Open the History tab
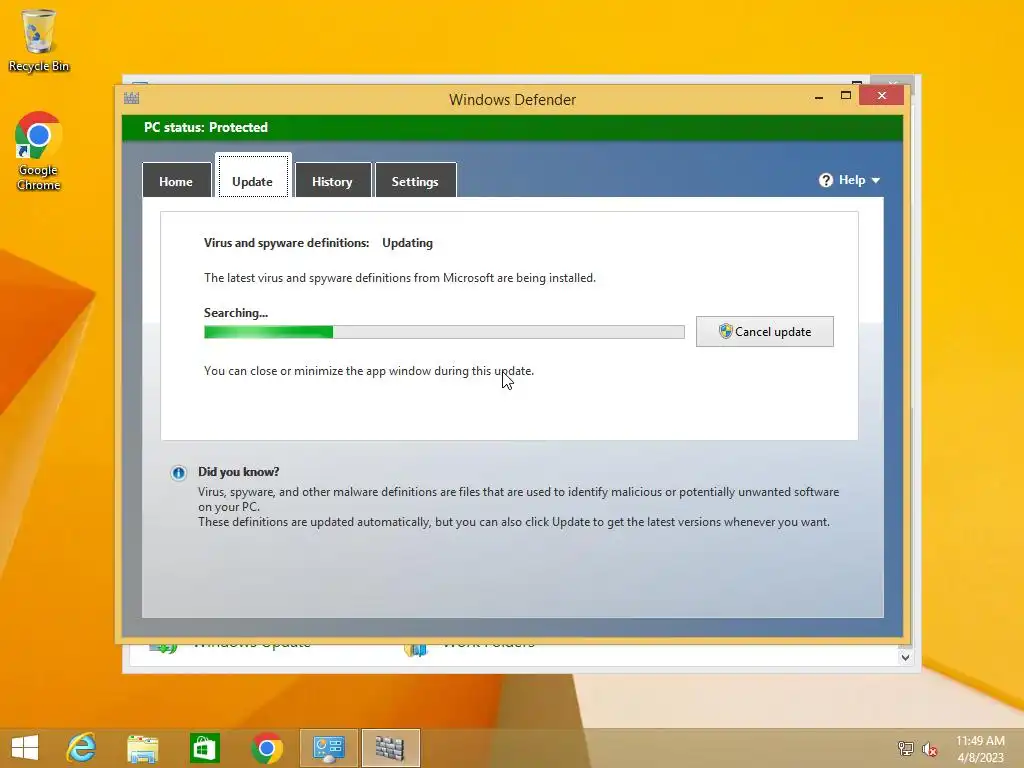The height and width of the screenshot is (768, 1024). tap(332, 181)
